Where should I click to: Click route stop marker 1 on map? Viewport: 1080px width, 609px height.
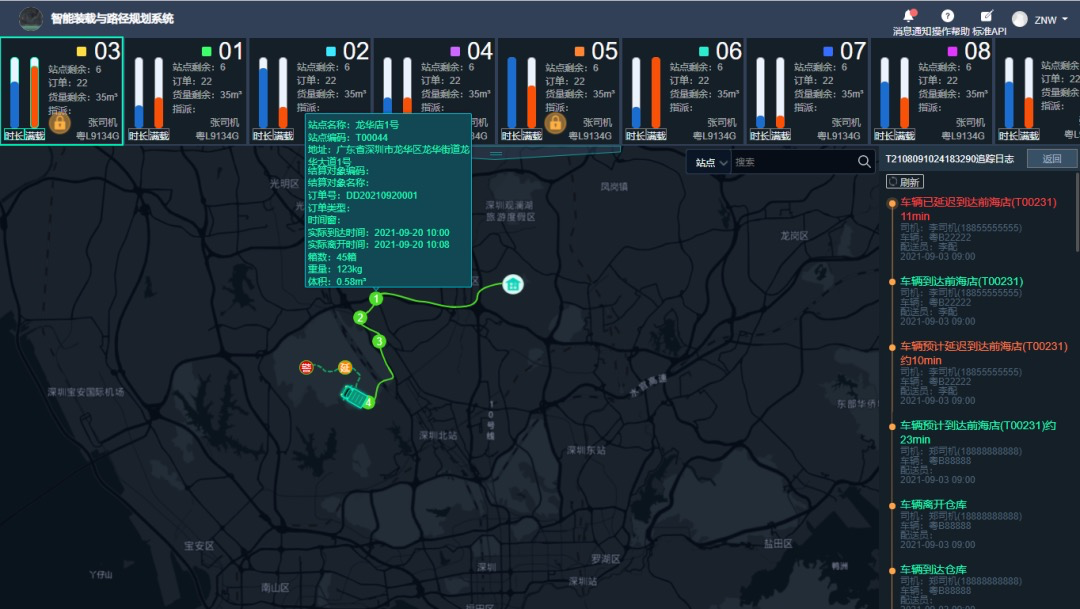click(x=376, y=299)
